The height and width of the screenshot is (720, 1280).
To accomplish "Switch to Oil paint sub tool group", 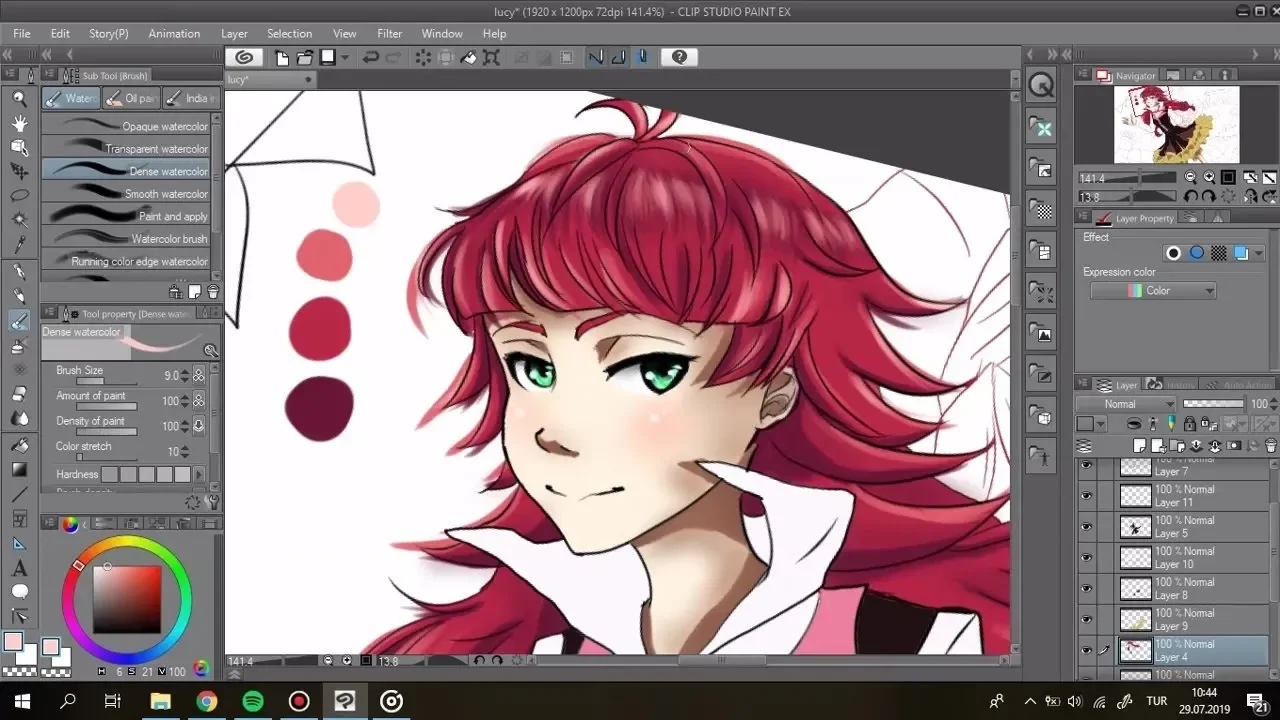I will tap(131, 98).
